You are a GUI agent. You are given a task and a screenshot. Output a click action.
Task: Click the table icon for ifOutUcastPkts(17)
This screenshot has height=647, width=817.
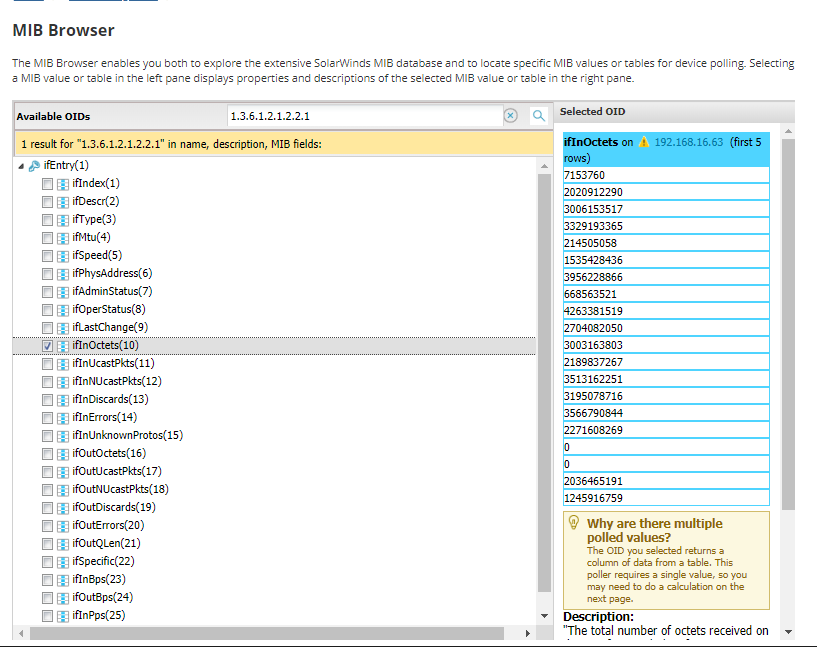click(63, 472)
